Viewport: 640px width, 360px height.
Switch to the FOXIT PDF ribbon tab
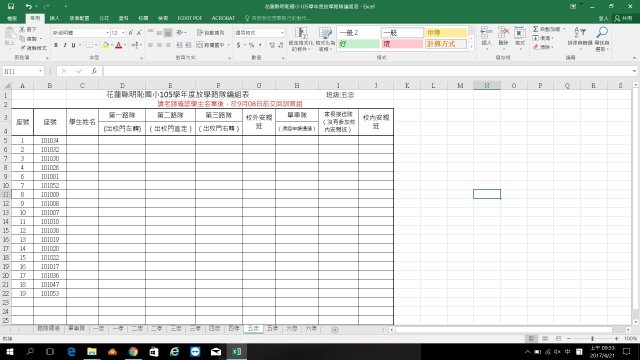189,18
